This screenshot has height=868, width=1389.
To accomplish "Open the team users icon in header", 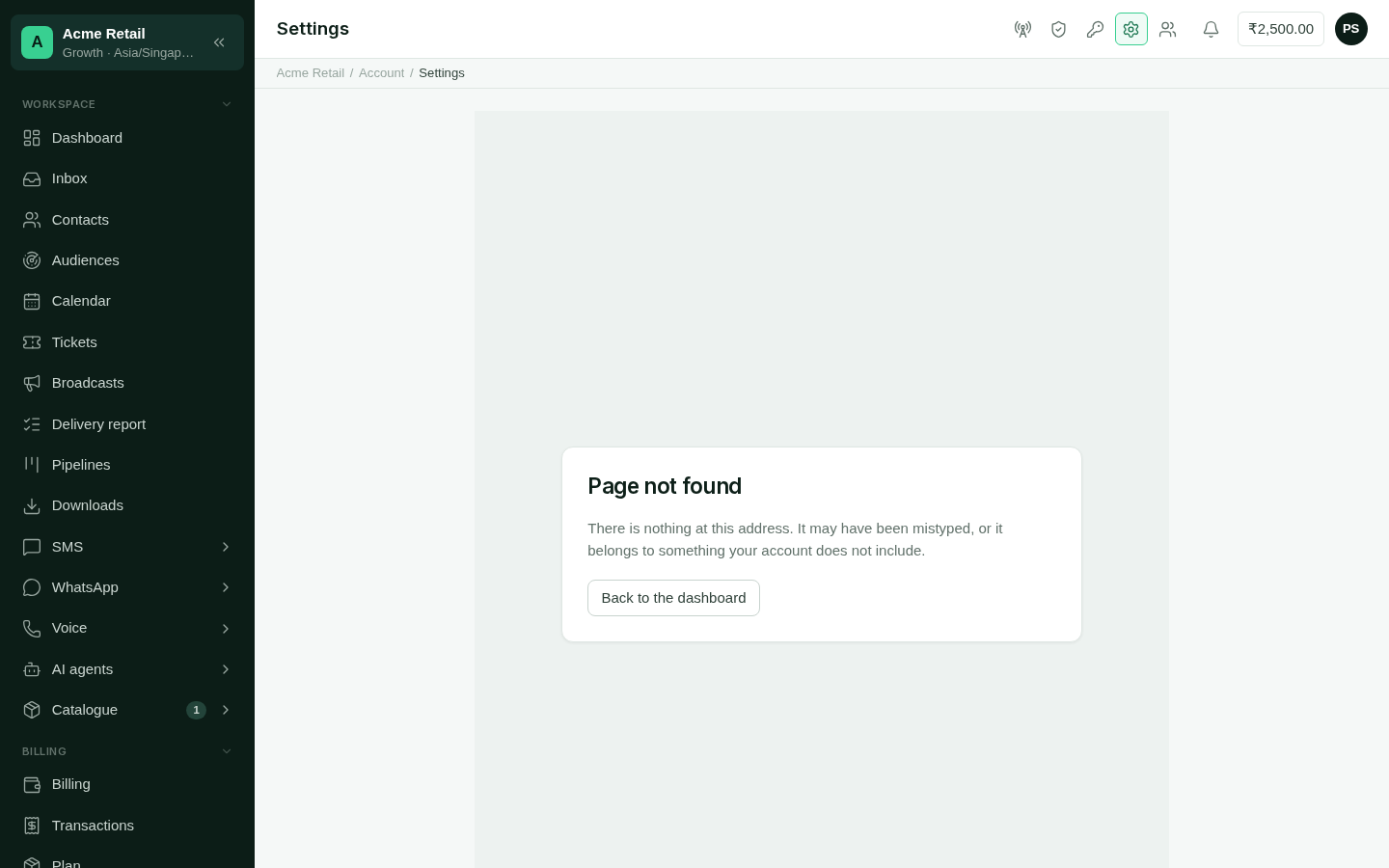I will (x=1167, y=29).
